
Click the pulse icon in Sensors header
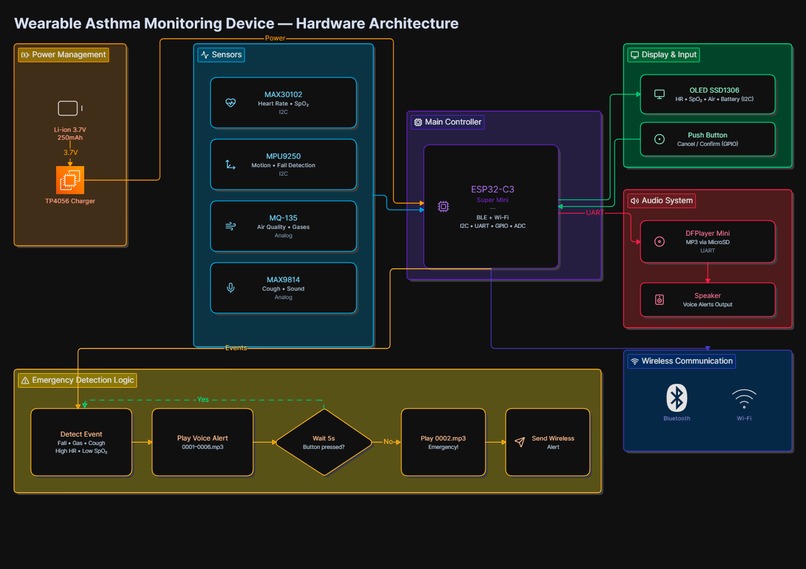(x=205, y=54)
